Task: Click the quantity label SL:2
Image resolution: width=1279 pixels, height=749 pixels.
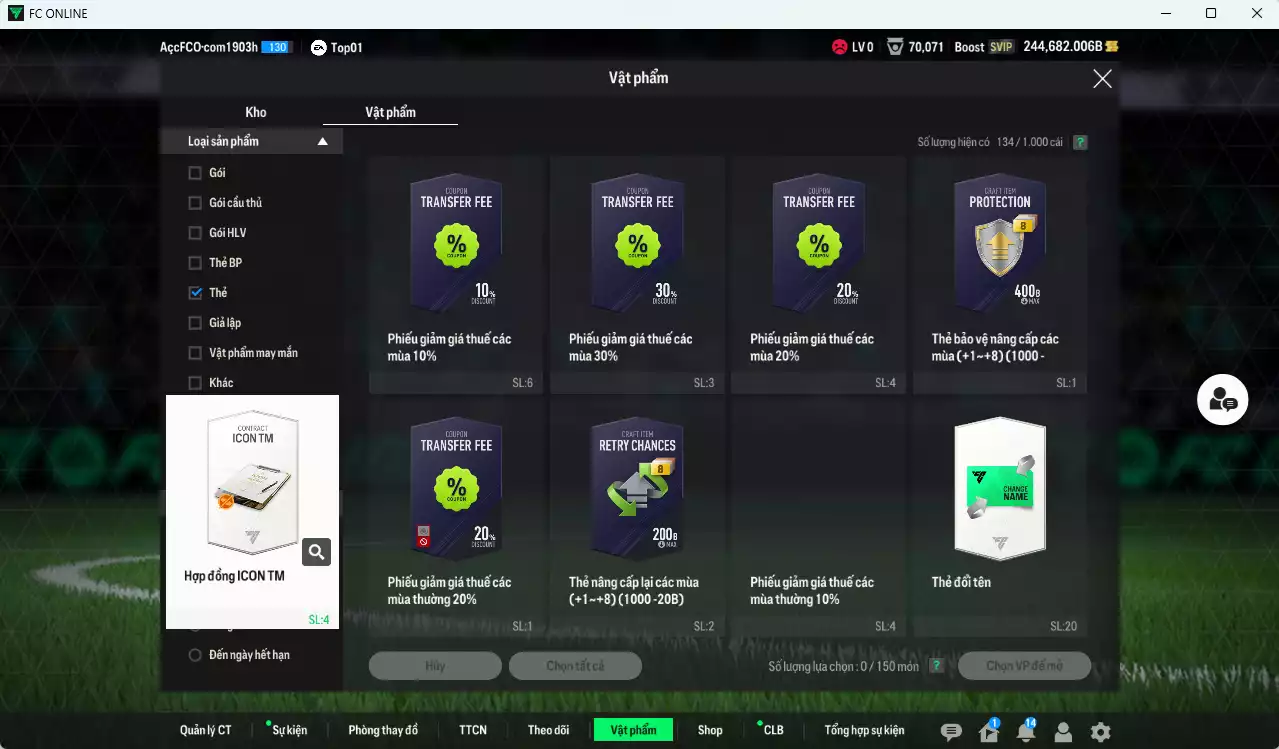Action: click(x=704, y=627)
